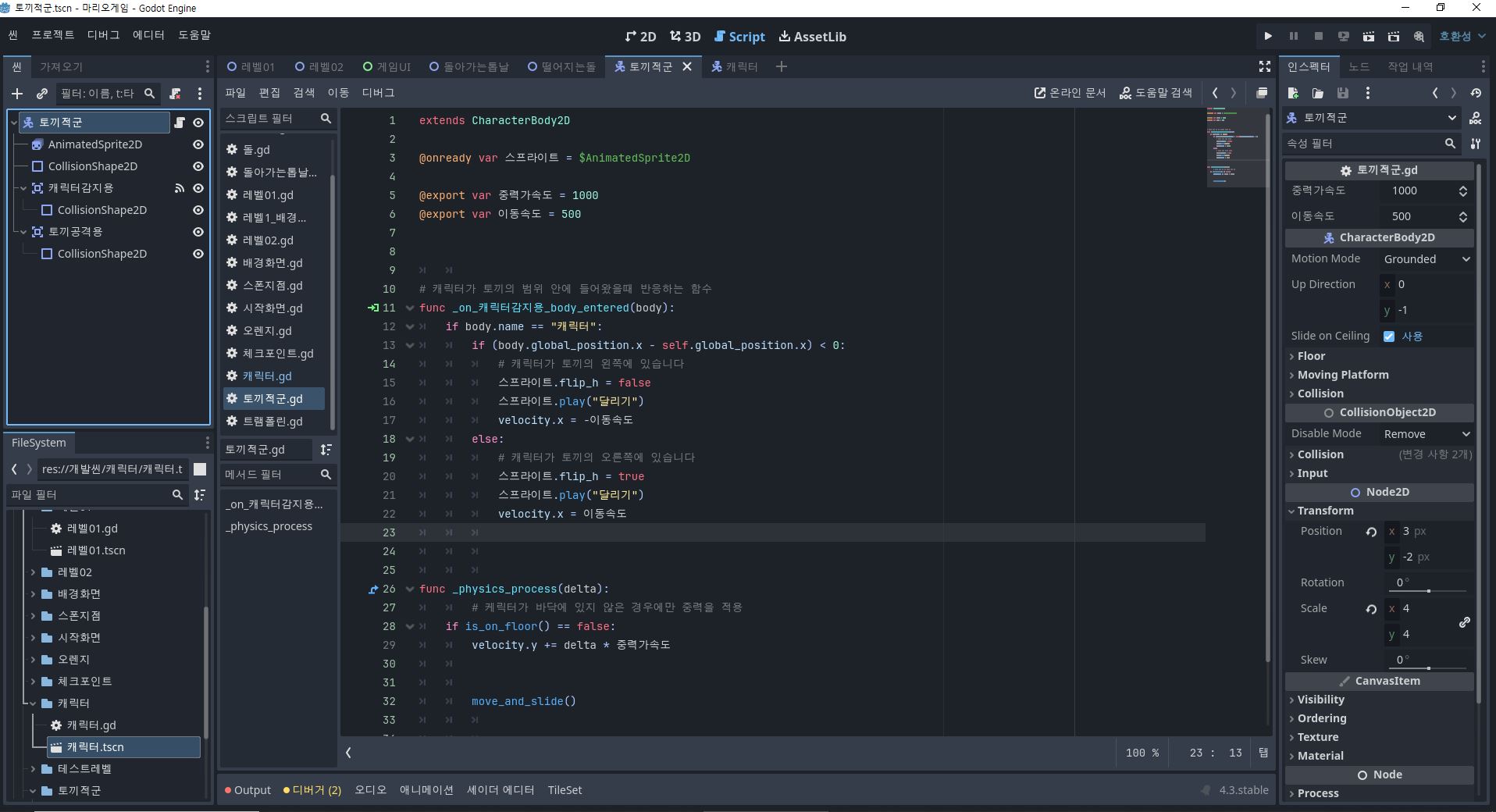Increment 중력가속도 value stepper
The width and height of the screenshot is (1496, 812).
coord(1463,187)
